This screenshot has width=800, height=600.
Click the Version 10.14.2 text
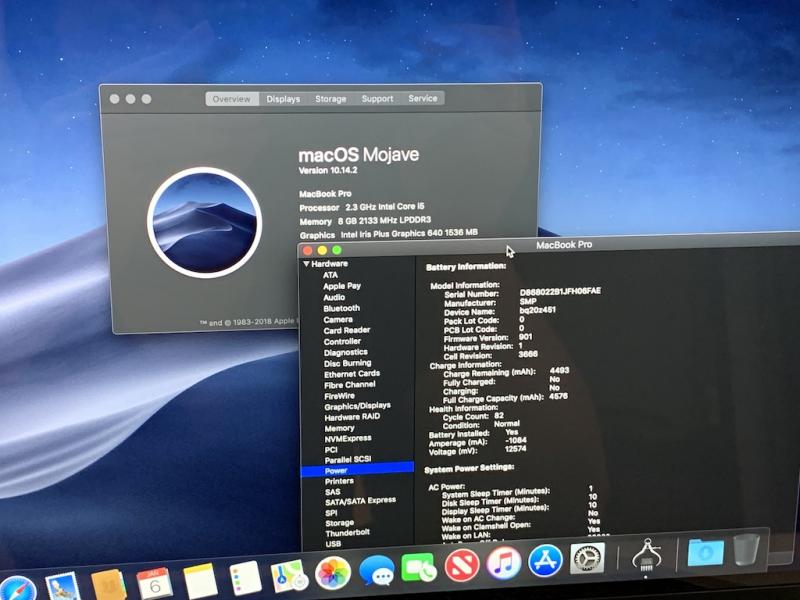pyautogui.click(x=328, y=170)
